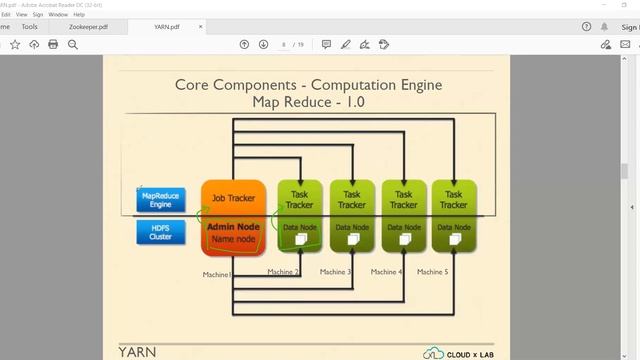This screenshot has width=640, height=360.
Task: Click Task Tracker above Machine 5
Action: coord(453,200)
